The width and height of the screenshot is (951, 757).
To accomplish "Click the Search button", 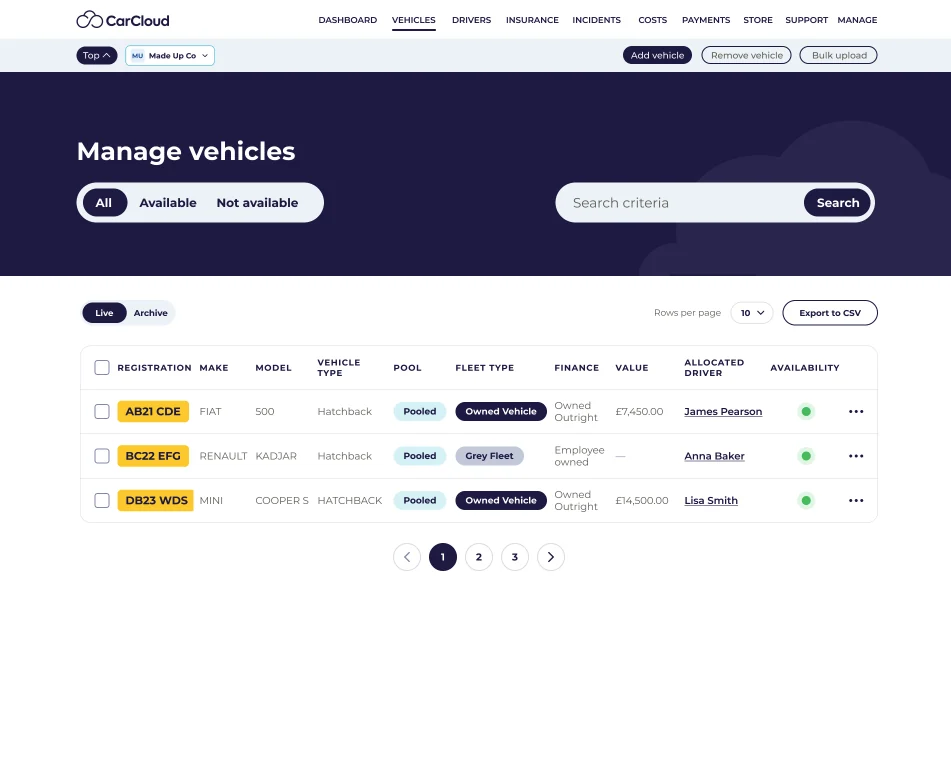I will pos(838,203).
